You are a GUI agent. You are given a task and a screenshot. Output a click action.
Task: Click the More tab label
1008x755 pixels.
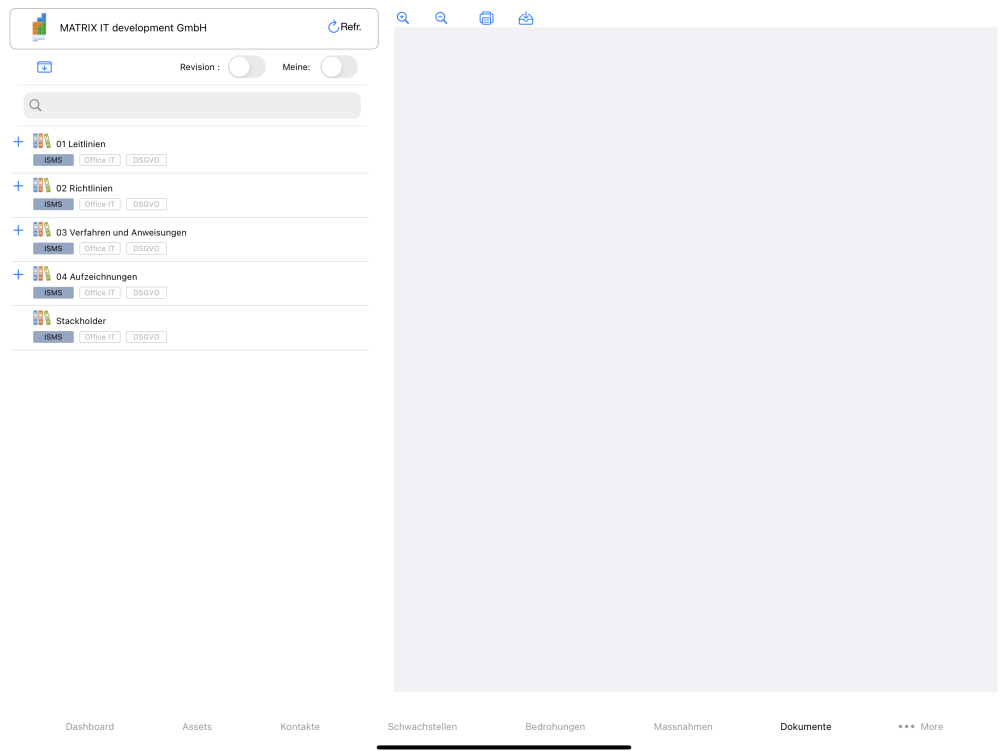click(932, 726)
